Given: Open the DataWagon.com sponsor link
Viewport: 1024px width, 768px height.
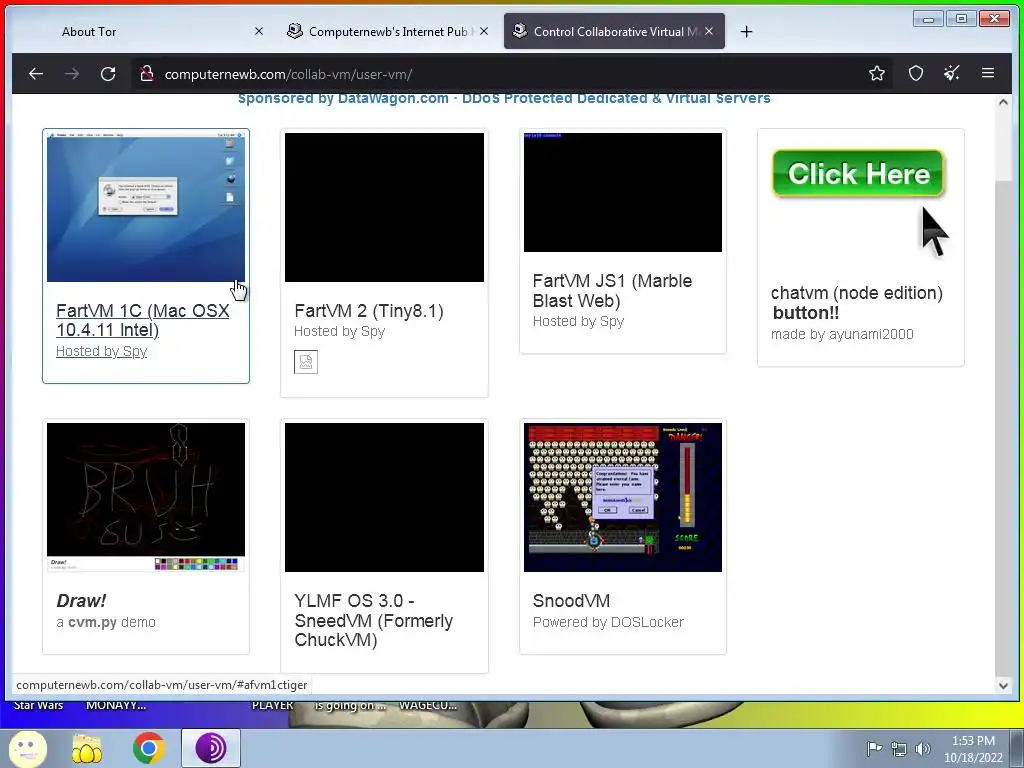Looking at the screenshot, I should click(504, 99).
